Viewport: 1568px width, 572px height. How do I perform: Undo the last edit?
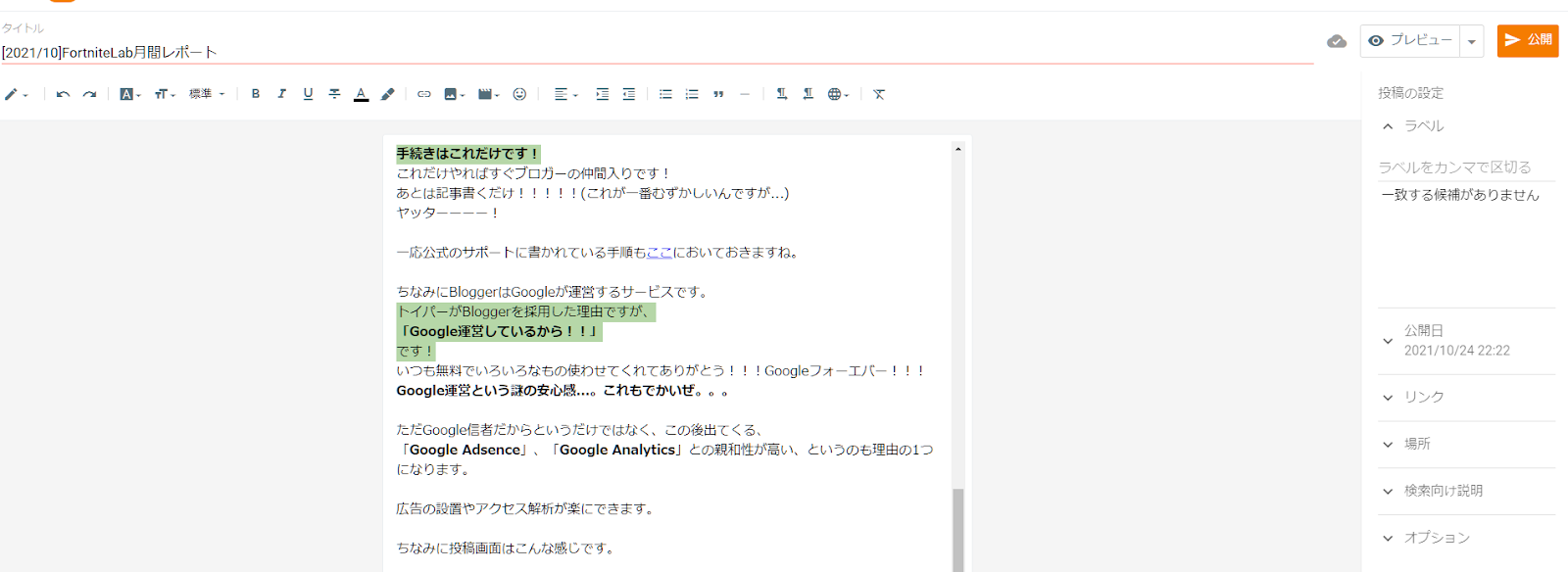(63, 94)
